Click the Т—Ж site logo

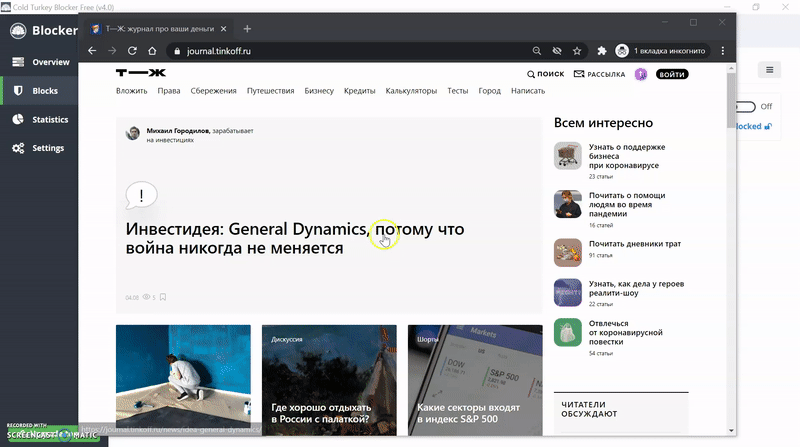(141, 73)
